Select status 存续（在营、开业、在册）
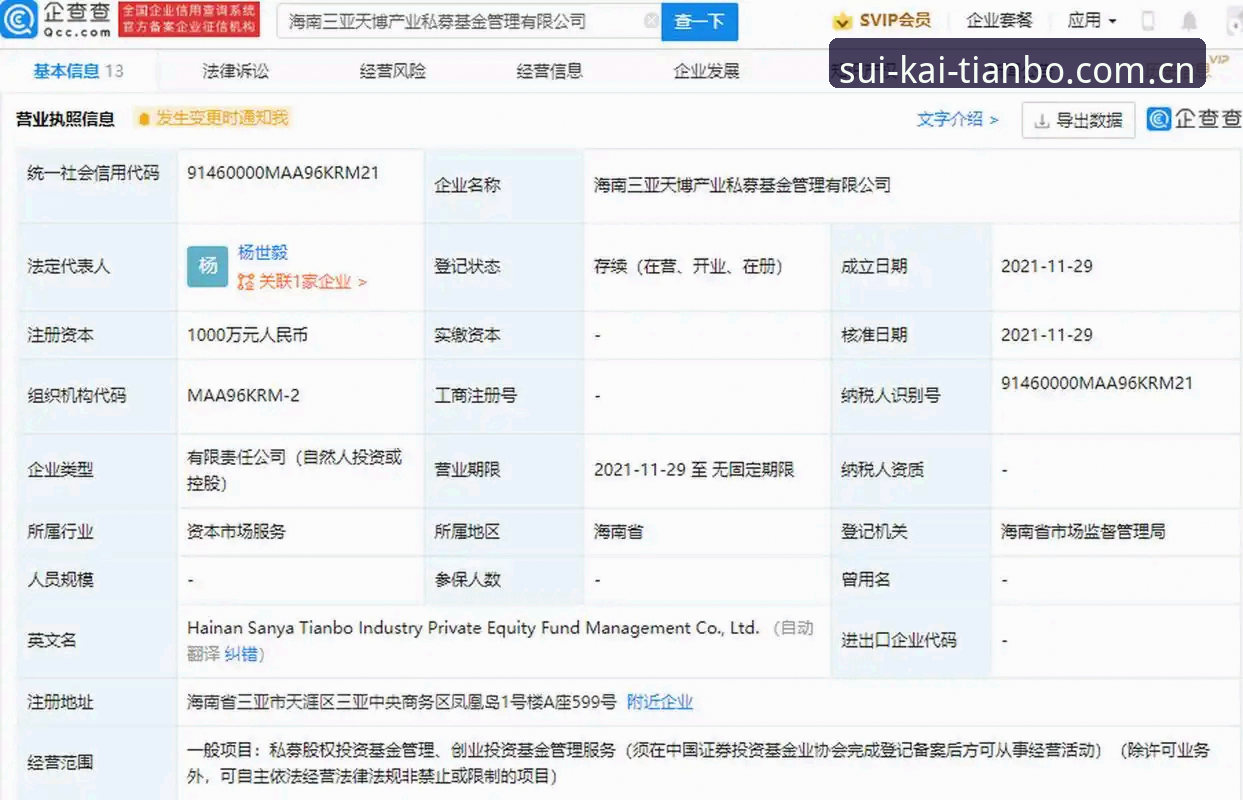Image resolution: width=1243 pixels, height=800 pixels. pyautogui.click(x=689, y=266)
